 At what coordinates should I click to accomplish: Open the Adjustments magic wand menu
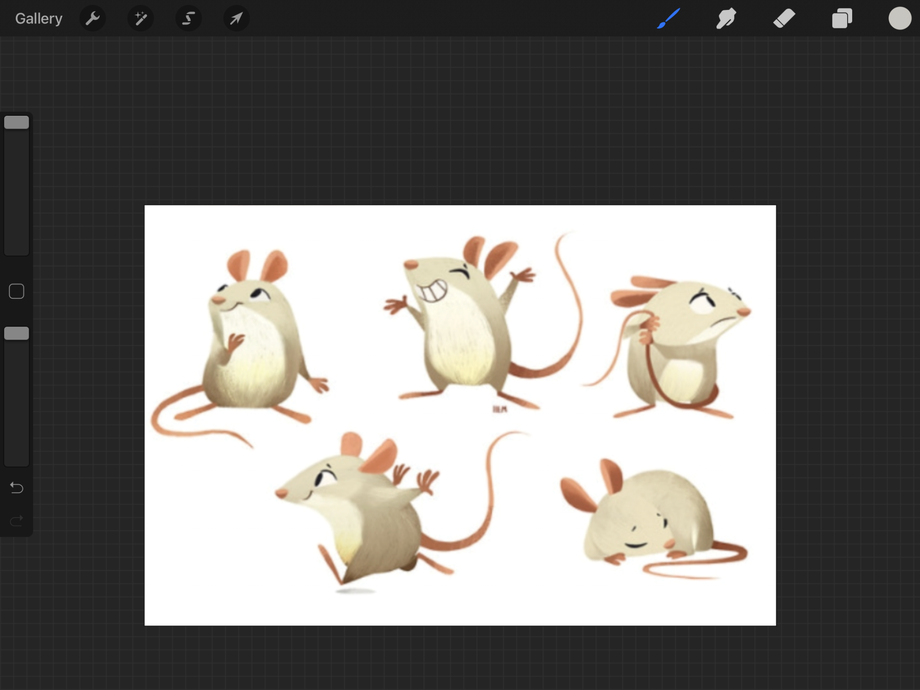pyautogui.click(x=141, y=19)
